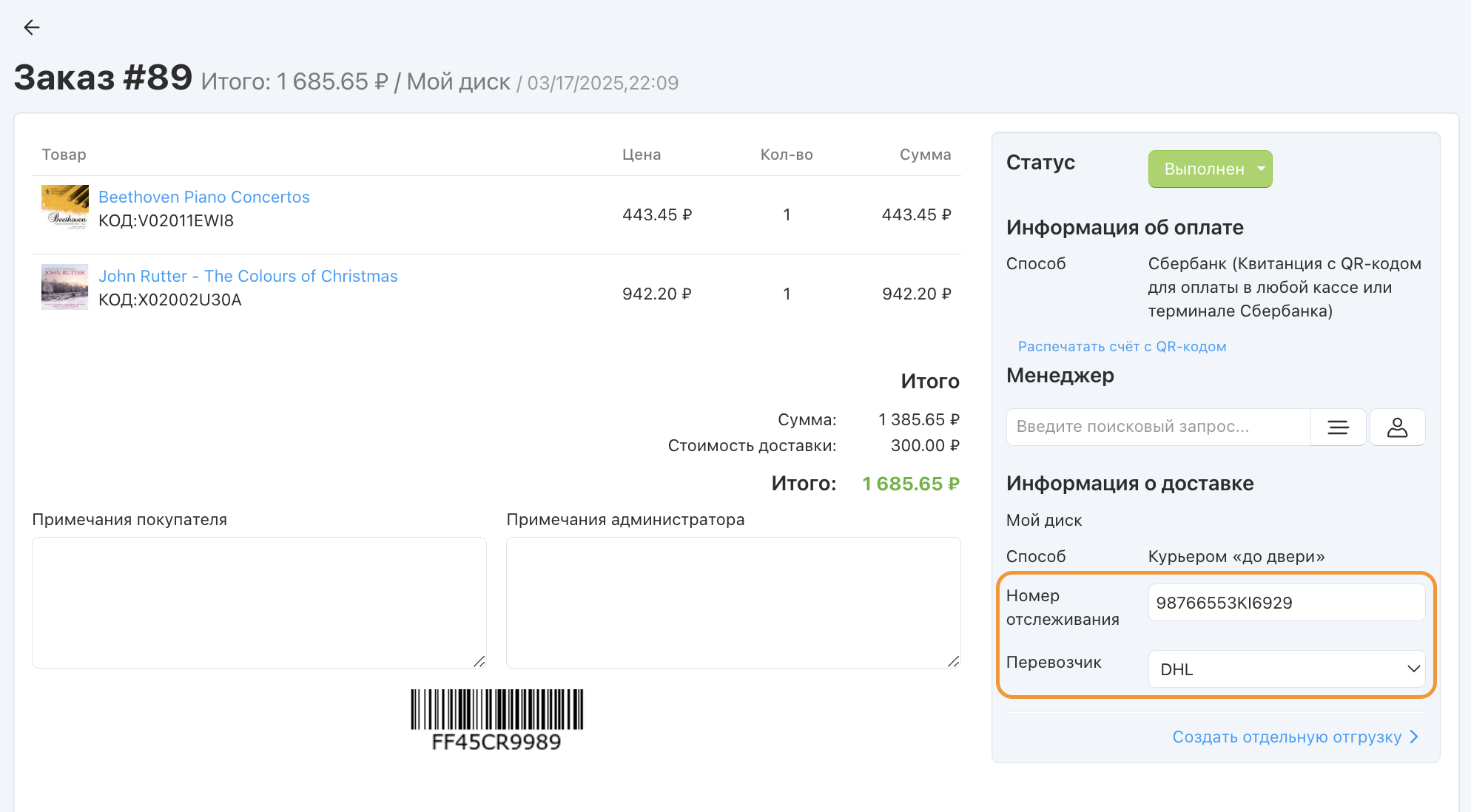This screenshot has height=812, width=1471.
Task: Click the Примечания покупателя text area
Action: [x=259, y=602]
